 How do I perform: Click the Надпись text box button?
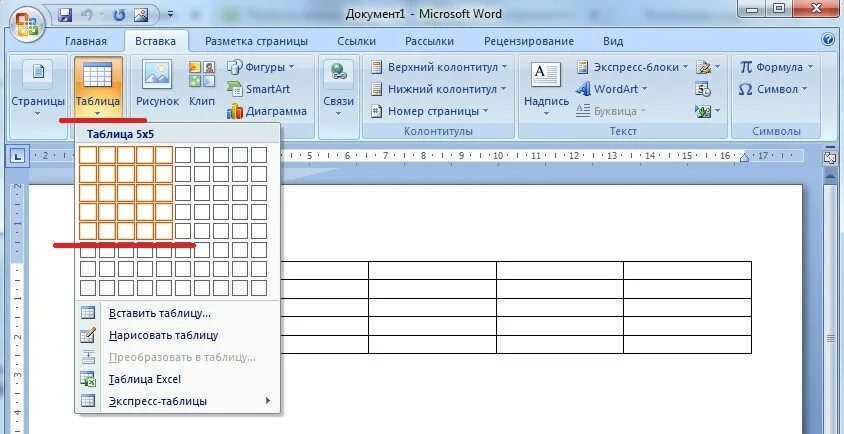(x=546, y=88)
